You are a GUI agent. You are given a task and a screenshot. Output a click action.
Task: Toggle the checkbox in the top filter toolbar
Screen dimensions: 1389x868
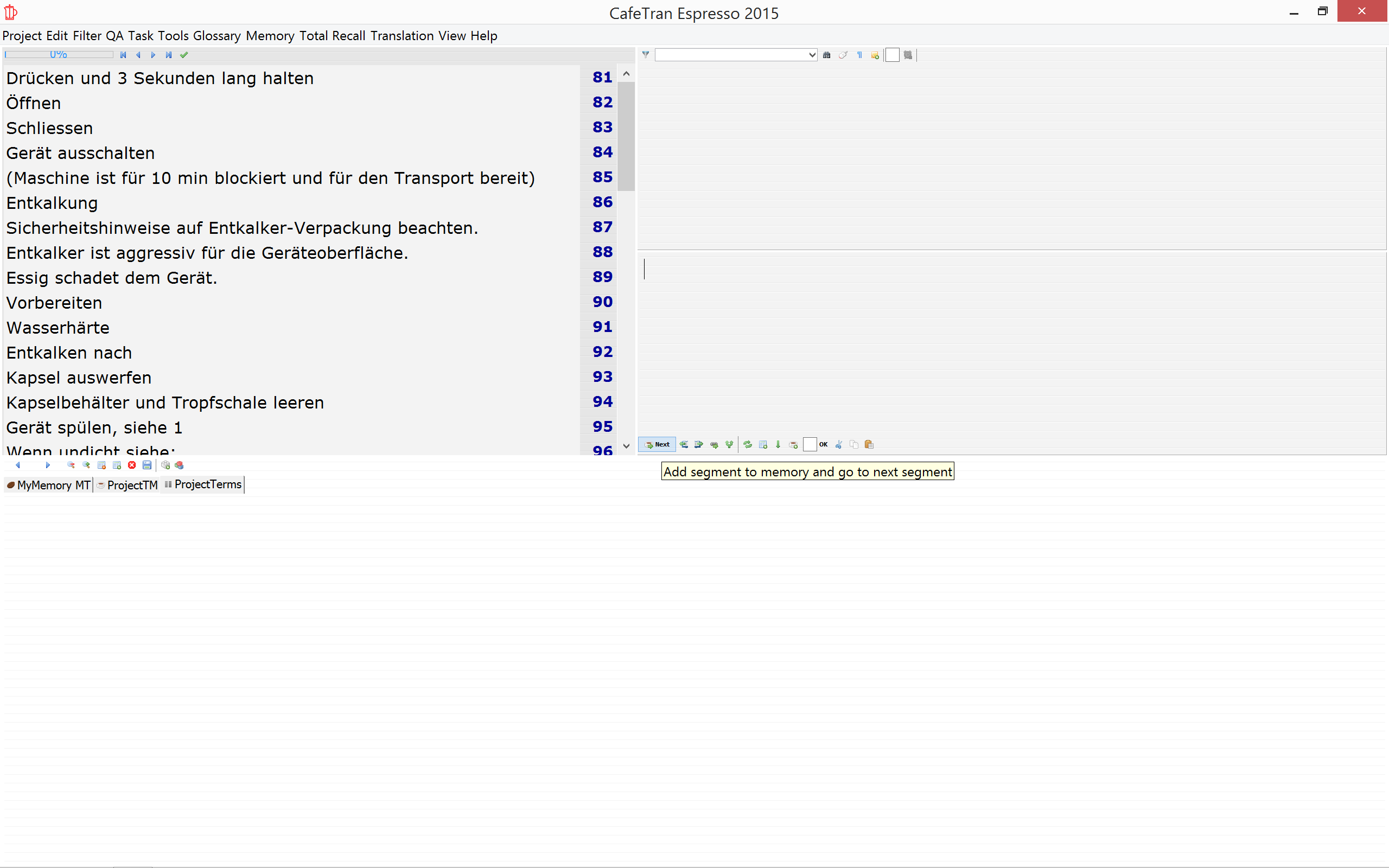point(892,55)
